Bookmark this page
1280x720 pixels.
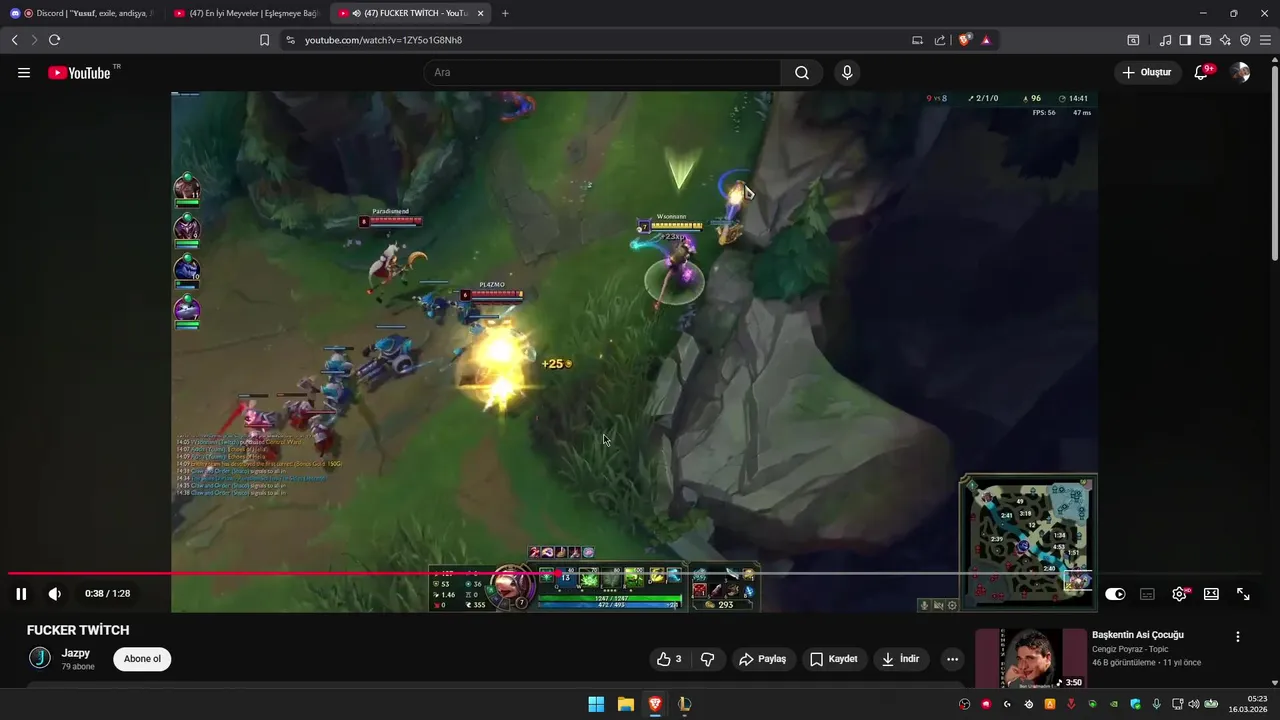point(264,40)
